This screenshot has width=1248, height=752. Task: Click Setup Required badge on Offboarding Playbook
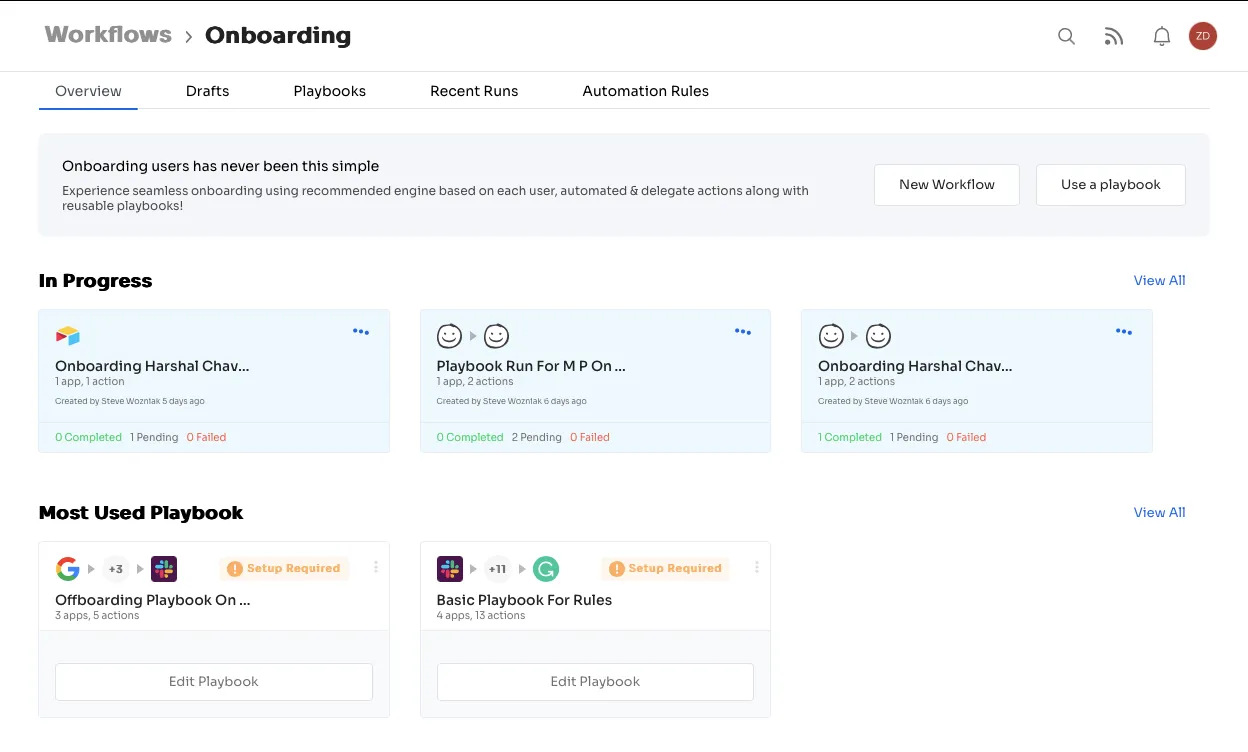[x=285, y=568]
